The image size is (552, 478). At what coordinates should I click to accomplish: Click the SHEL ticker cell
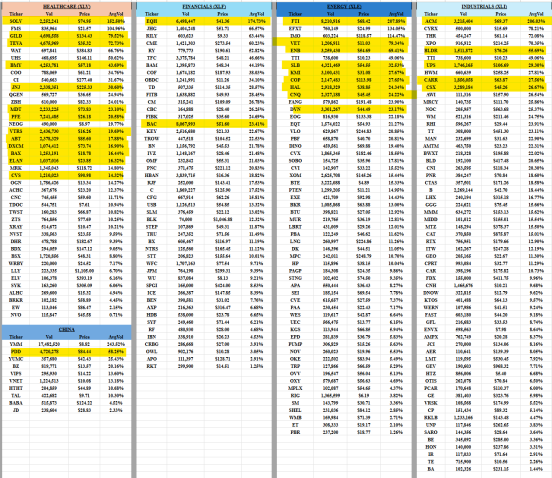tap(295, 410)
